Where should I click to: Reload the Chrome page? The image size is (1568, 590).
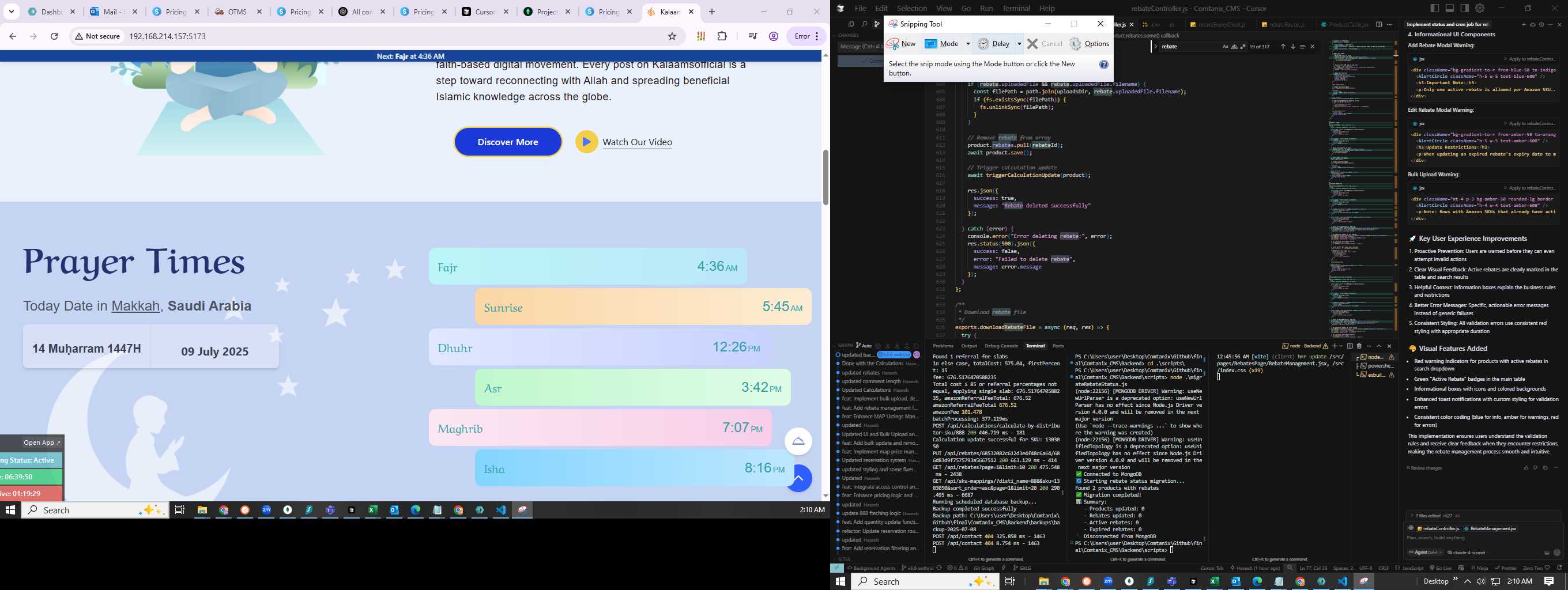54,36
